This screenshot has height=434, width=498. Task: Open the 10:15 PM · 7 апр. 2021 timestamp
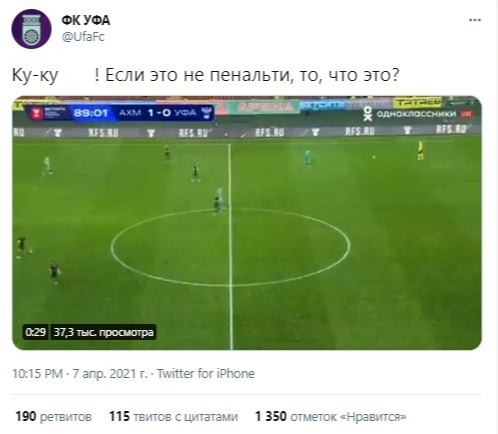tap(79, 373)
